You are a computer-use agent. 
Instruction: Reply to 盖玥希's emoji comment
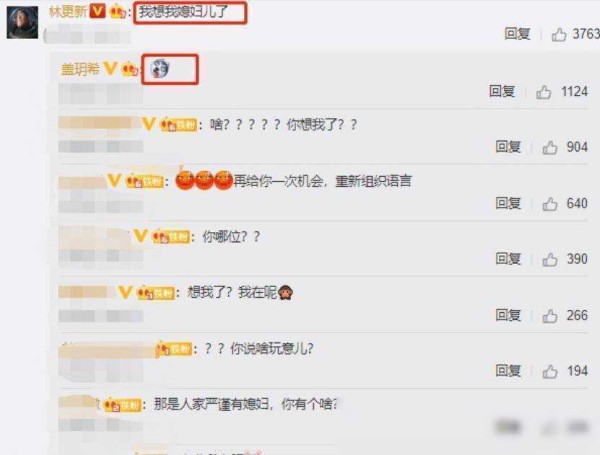pyautogui.click(x=502, y=91)
